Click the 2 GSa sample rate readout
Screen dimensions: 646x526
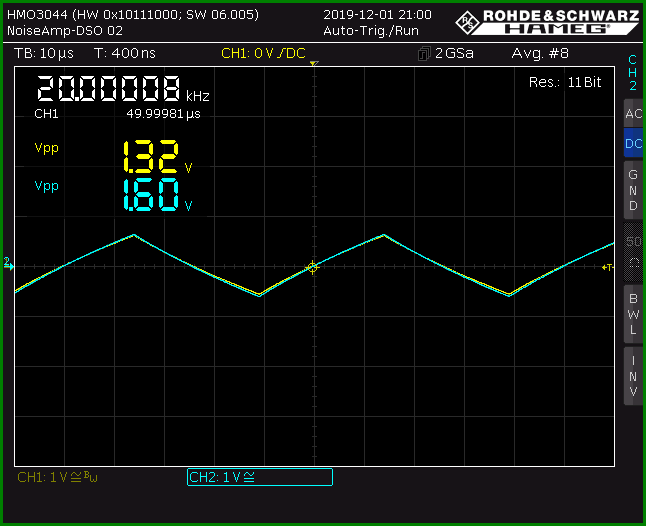(x=454, y=54)
